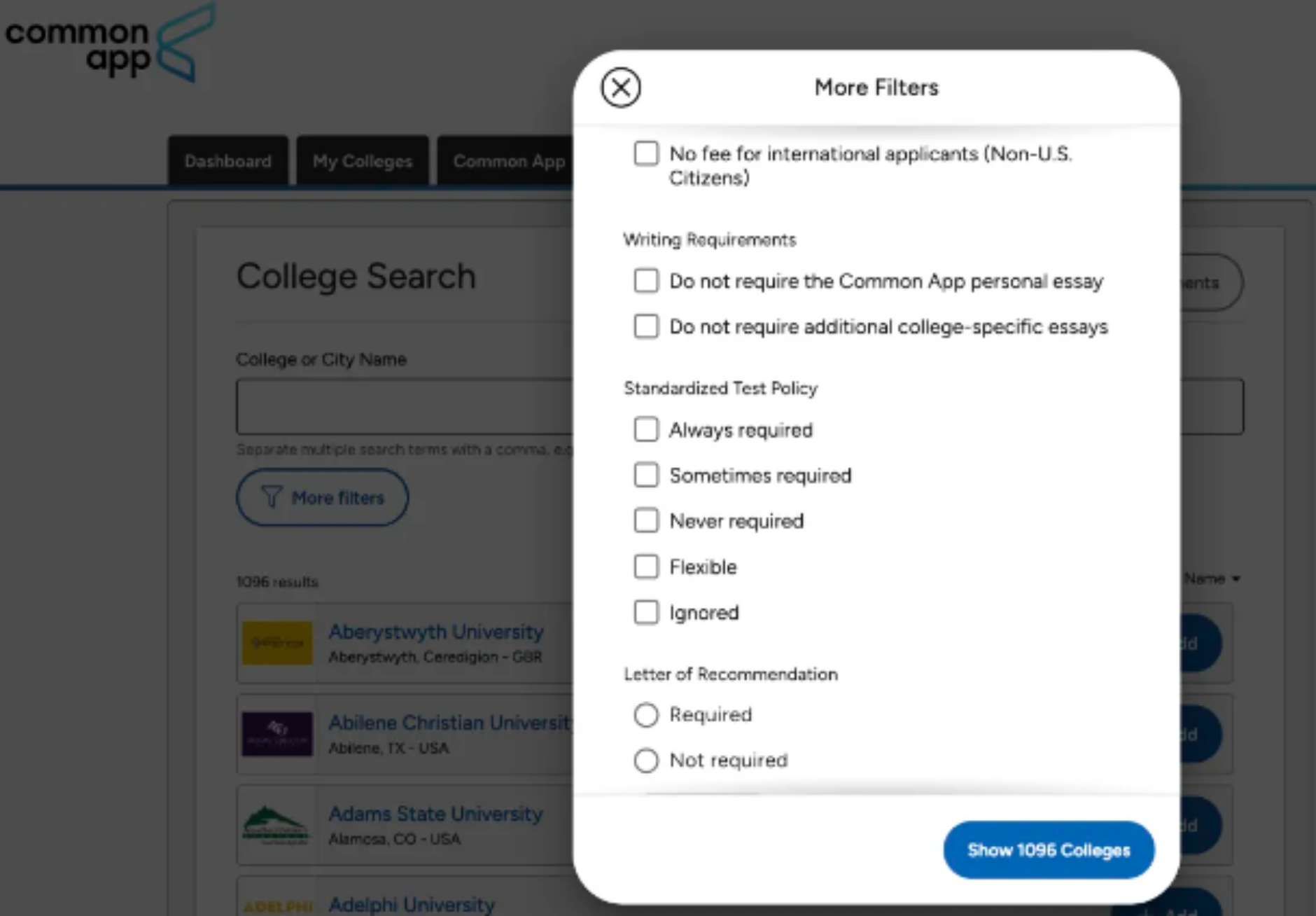Check the Ignored test policy box
The height and width of the screenshot is (916, 1316).
(646, 612)
